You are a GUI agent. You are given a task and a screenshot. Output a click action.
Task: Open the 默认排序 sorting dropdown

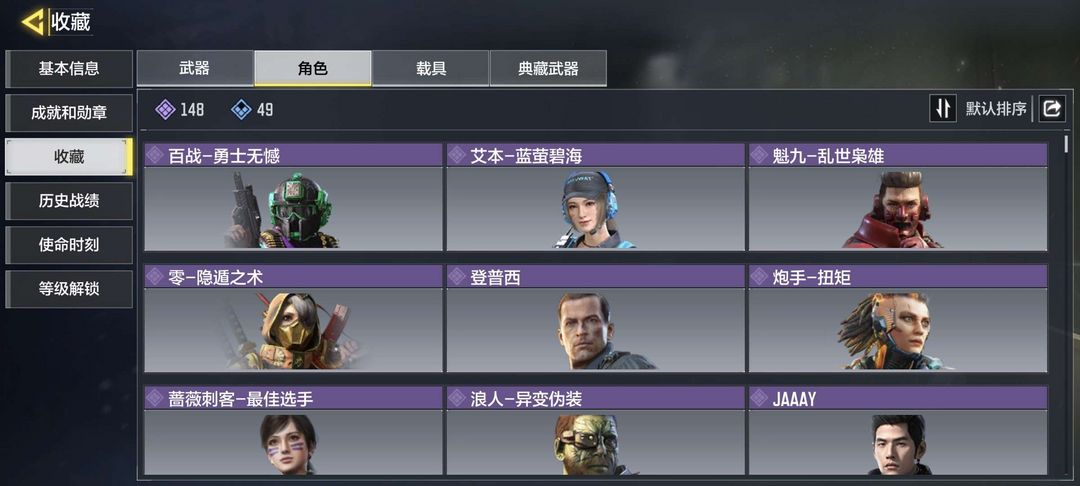pyautogui.click(x=996, y=109)
